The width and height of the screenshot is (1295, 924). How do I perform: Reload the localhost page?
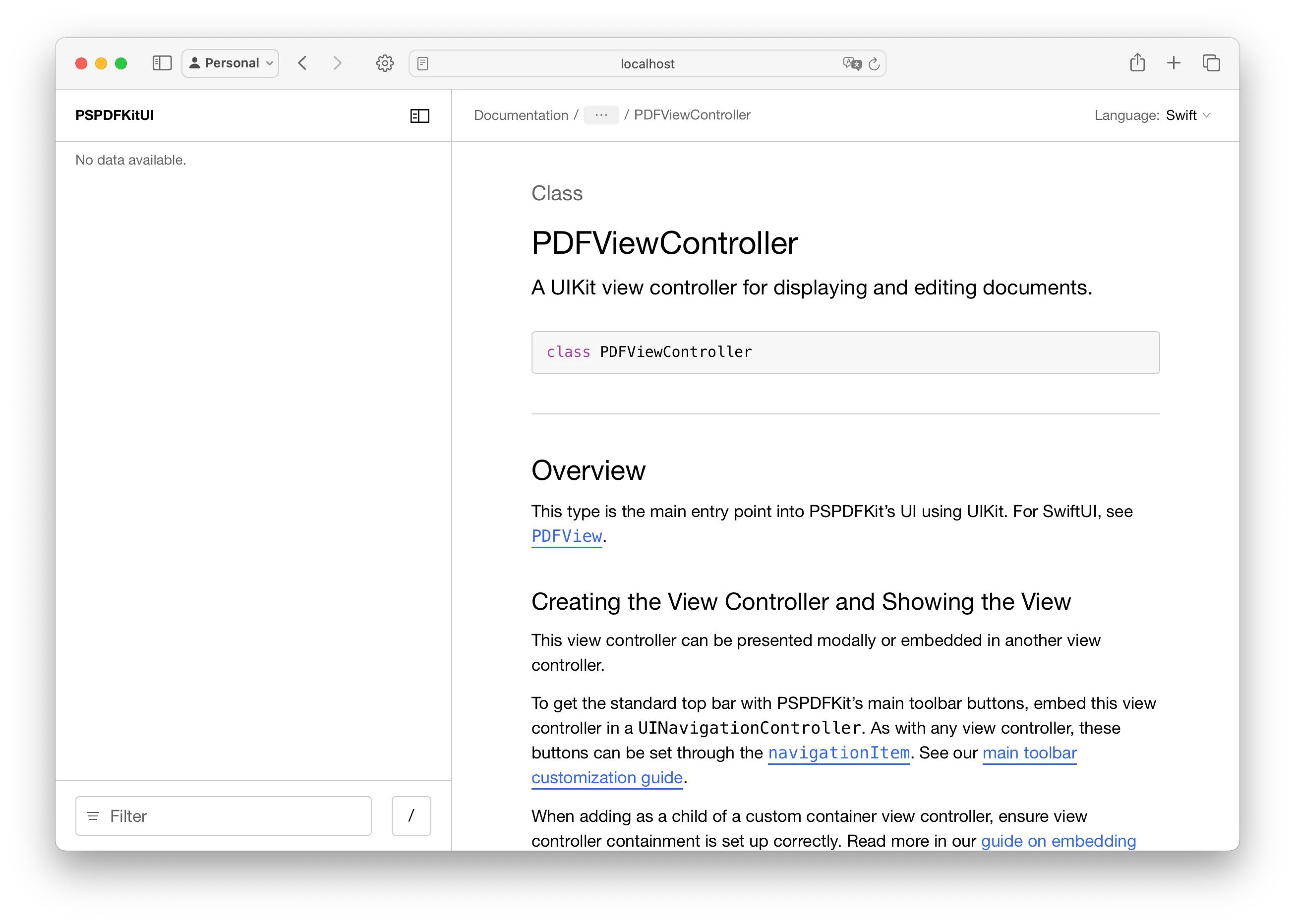point(875,64)
